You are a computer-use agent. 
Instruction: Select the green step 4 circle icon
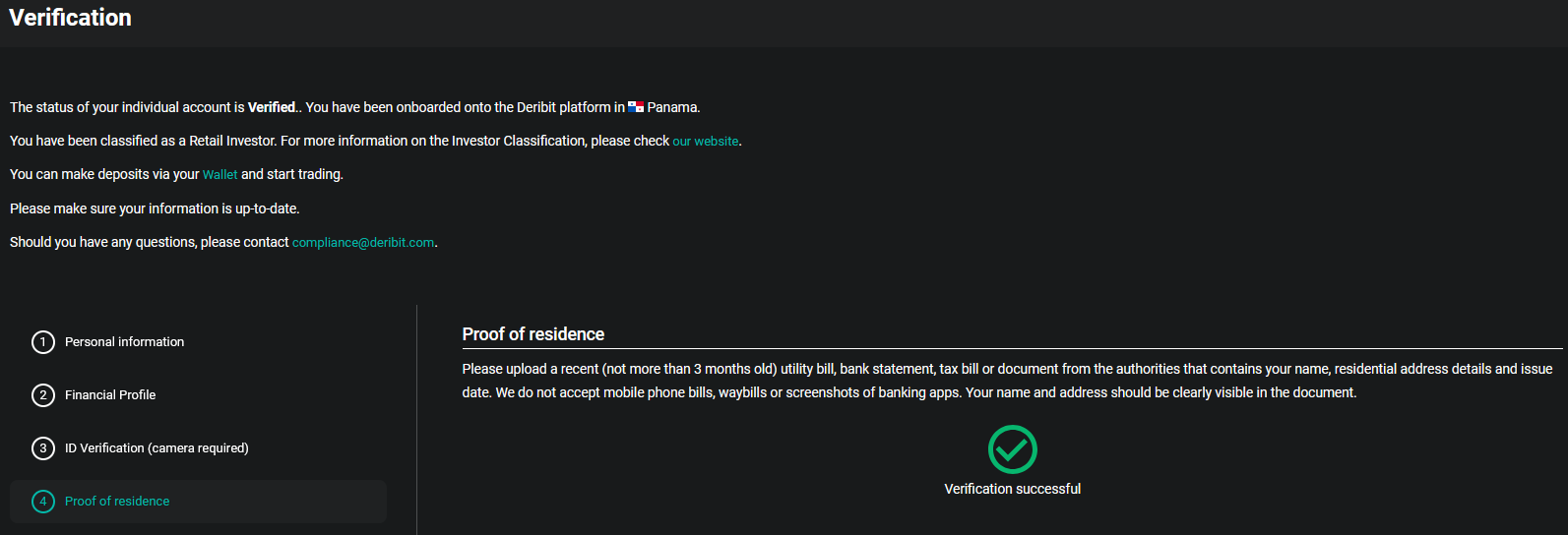click(x=43, y=502)
